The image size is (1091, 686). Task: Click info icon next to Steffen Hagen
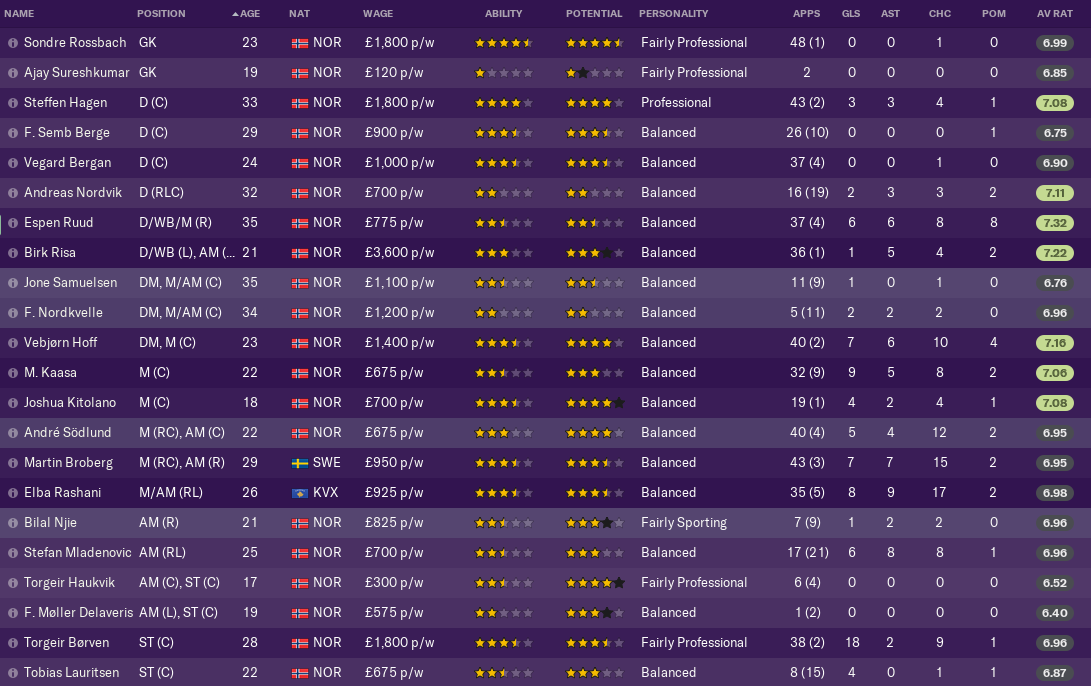[13, 103]
